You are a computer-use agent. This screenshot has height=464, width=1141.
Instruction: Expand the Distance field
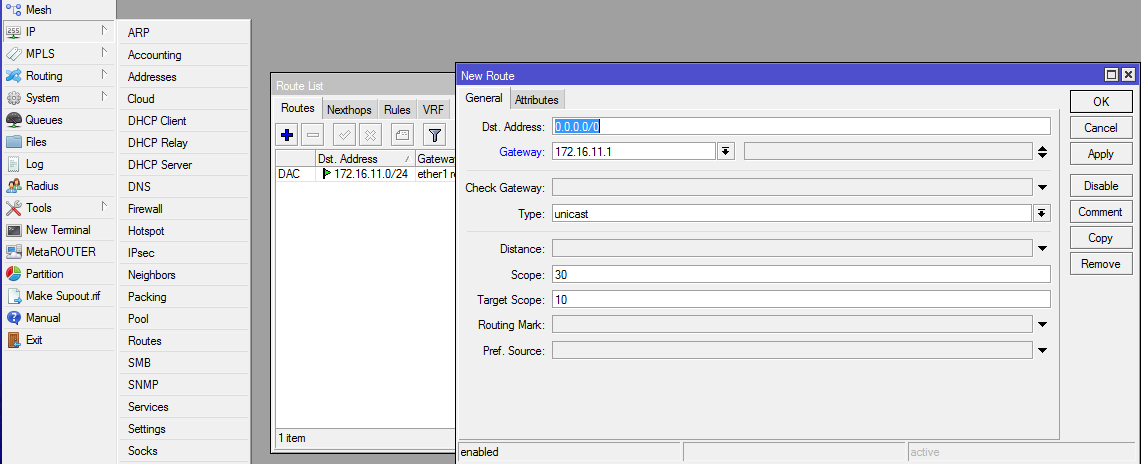click(1042, 249)
